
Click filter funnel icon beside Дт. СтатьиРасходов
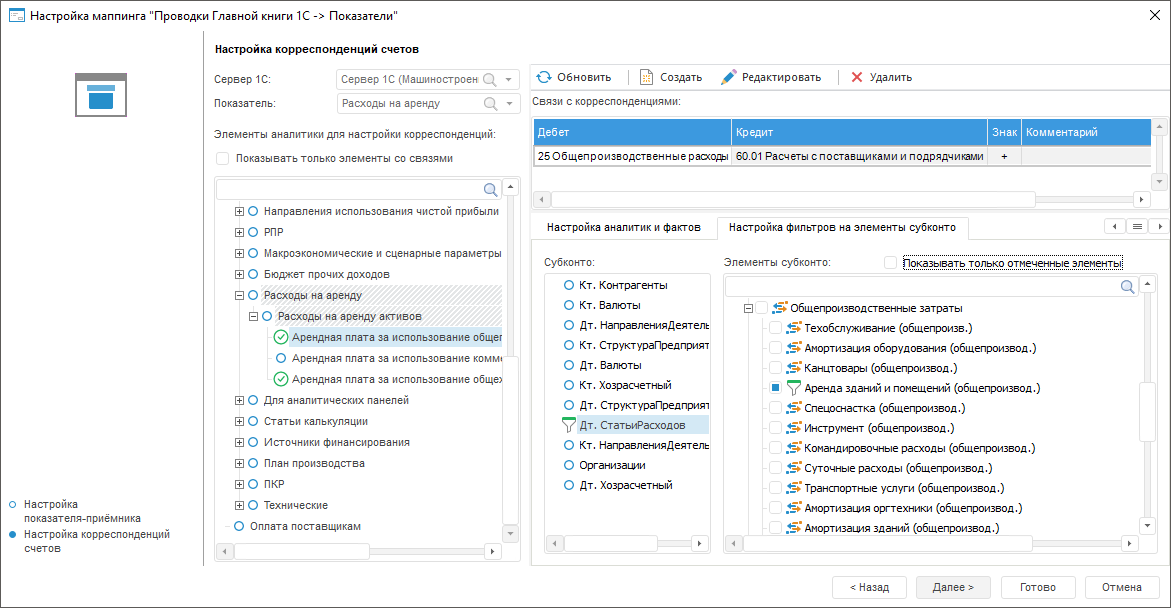coord(569,425)
